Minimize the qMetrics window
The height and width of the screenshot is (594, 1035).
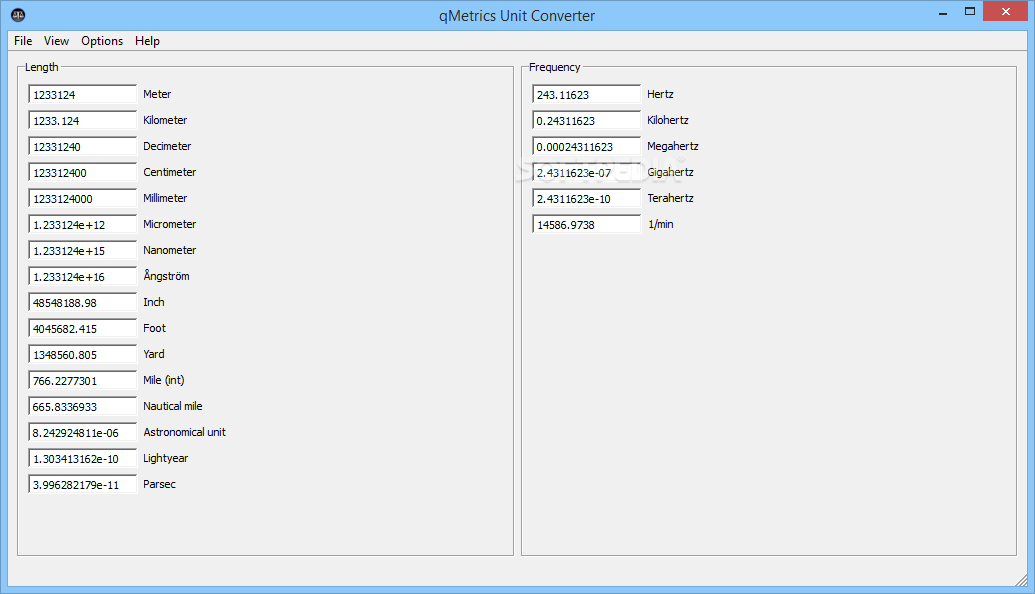coord(943,12)
